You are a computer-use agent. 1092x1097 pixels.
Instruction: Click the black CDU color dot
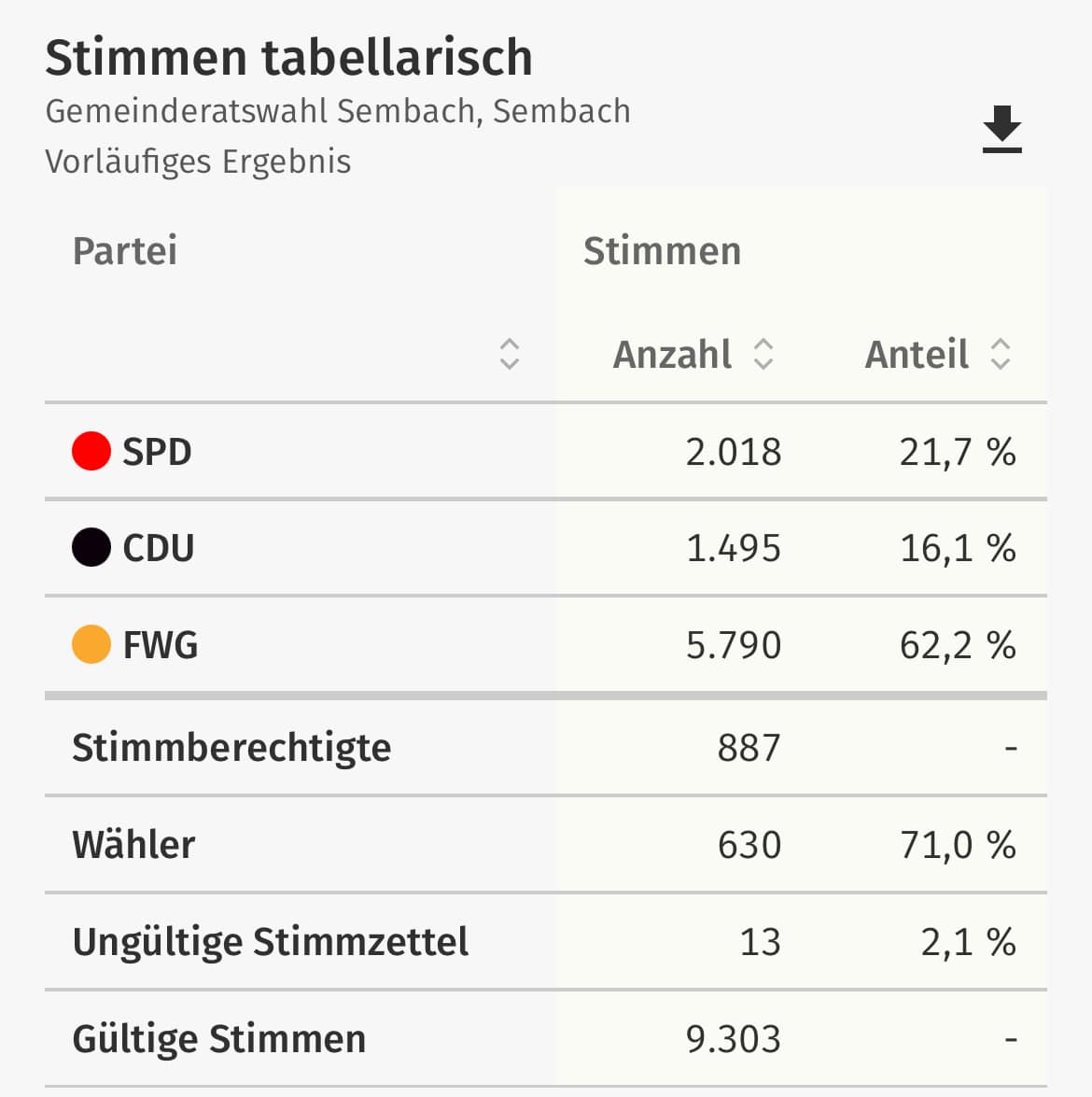pyautogui.click(x=91, y=548)
